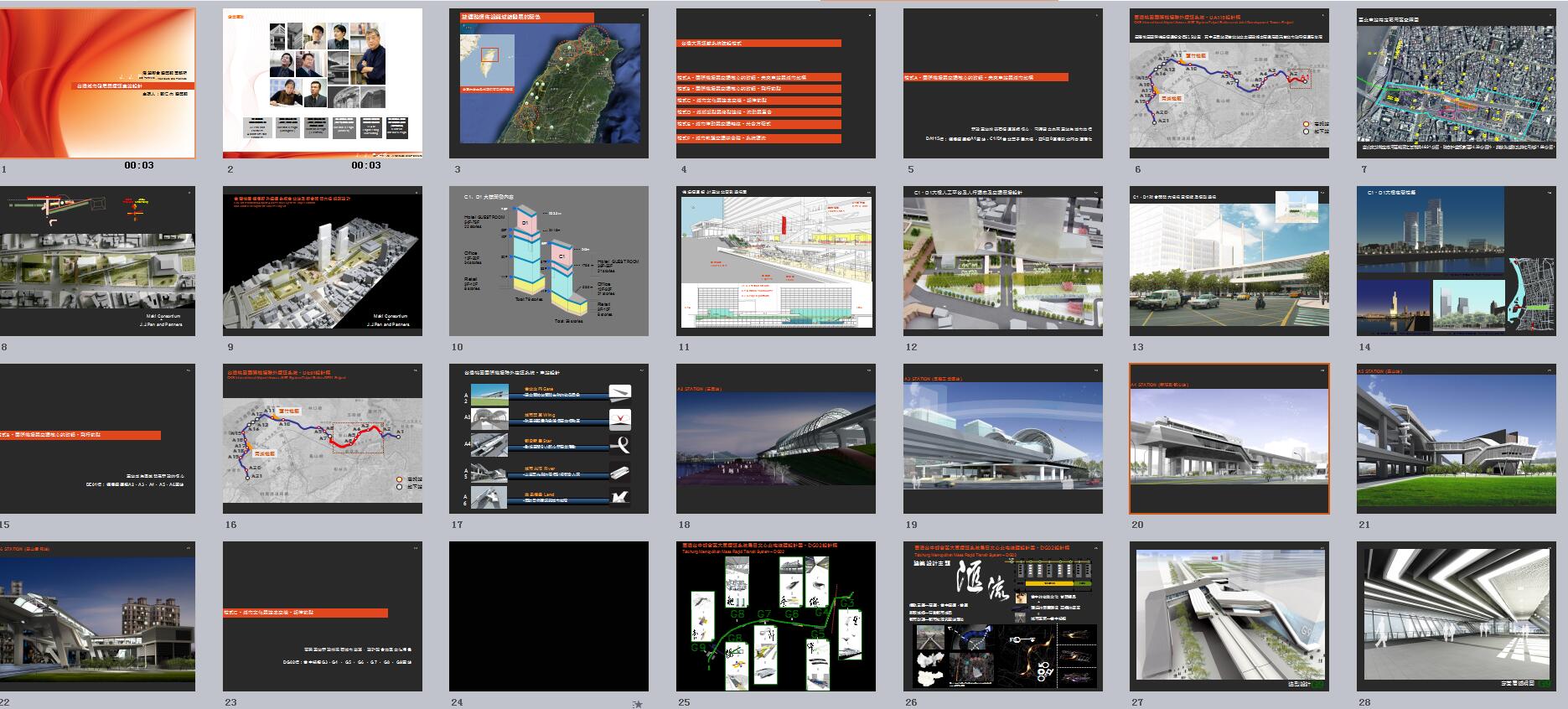Select slide 6 with the A1–A21 route map
Image resolution: width=1568 pixels, height=709 pixels.
click(1229, 83)
